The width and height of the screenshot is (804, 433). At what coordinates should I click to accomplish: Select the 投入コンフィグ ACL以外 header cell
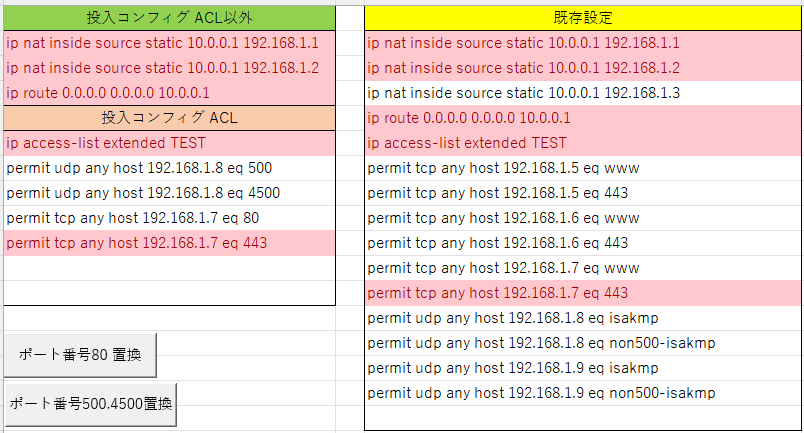click(170, 18)
